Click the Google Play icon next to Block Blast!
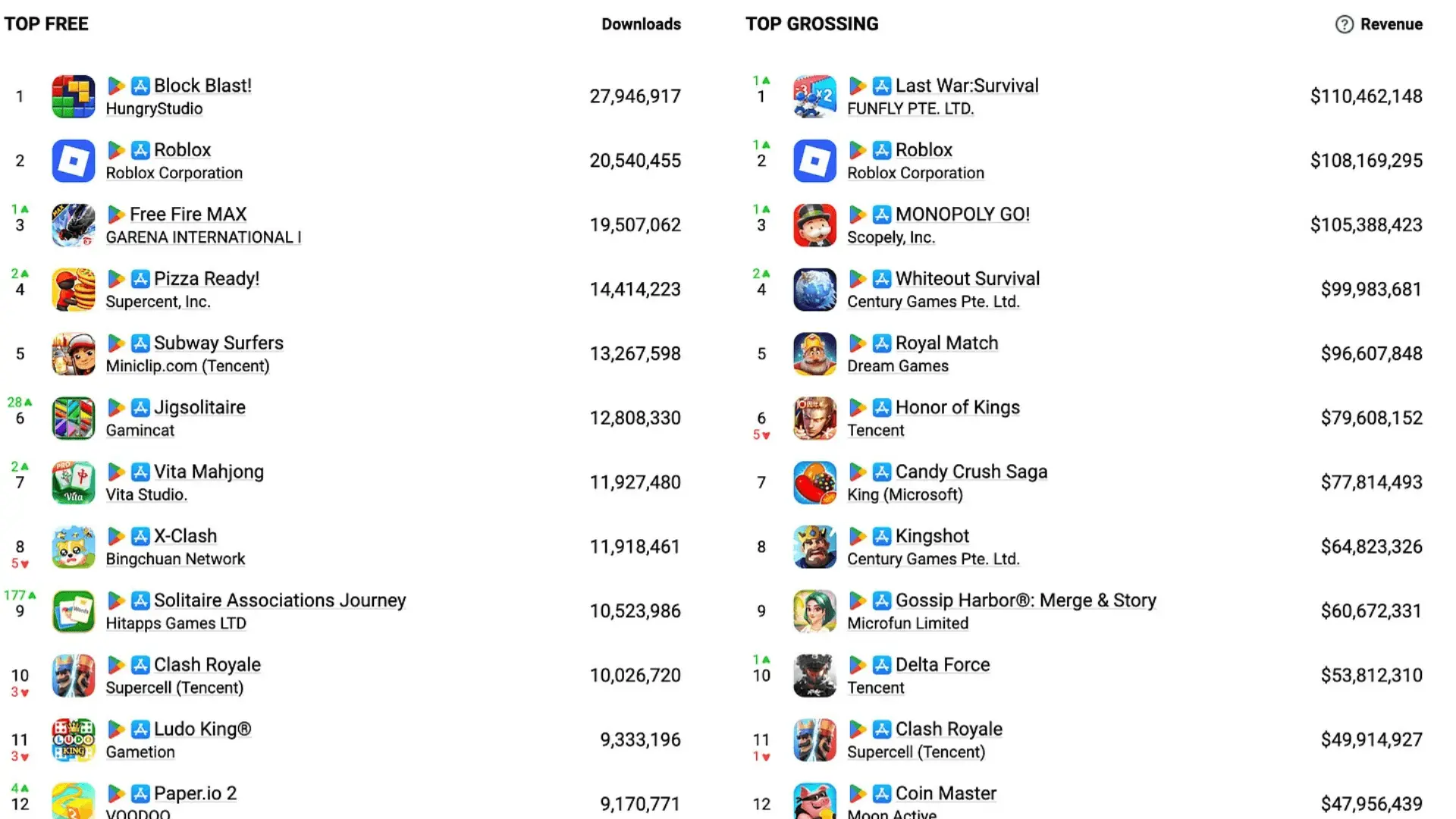 coord(117,86)
